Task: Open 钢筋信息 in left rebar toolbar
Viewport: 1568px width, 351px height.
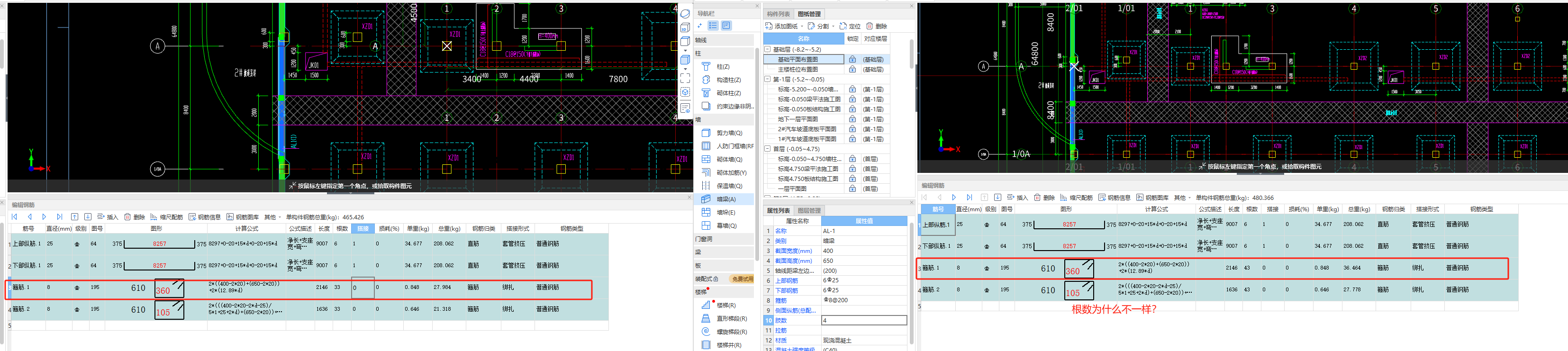Action: point(205,216)
